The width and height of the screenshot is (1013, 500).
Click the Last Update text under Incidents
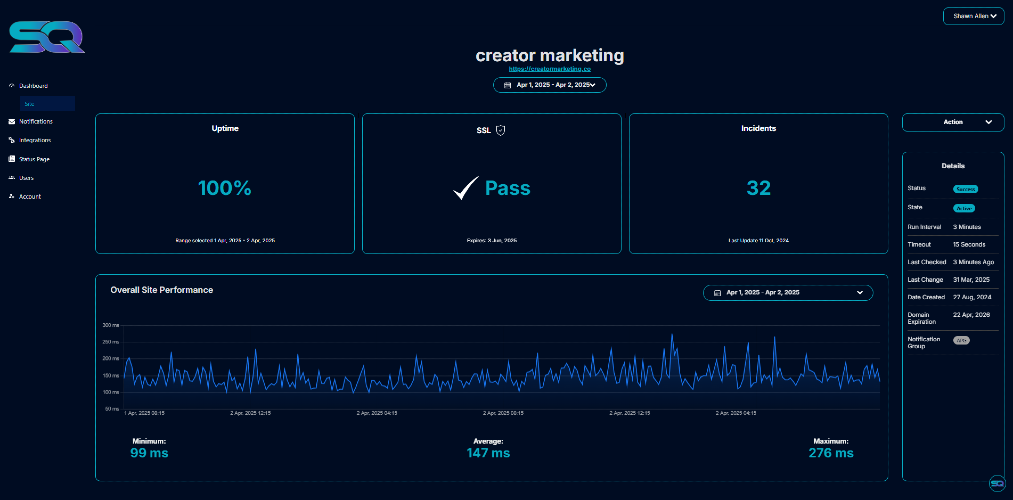click(x=758, y=240)
